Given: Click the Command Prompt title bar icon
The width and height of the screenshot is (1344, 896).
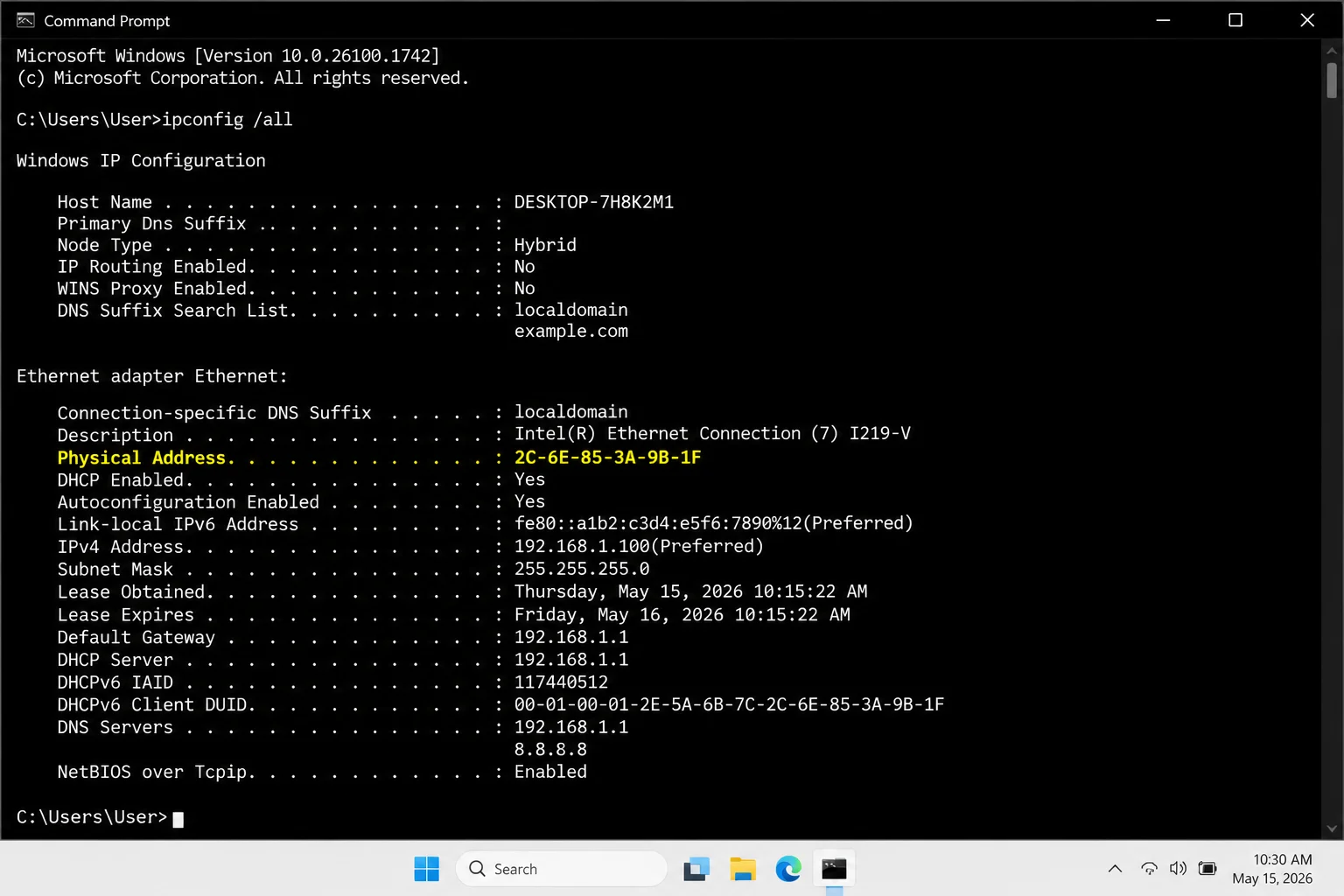Looking at the screenshot, I should [25, 20].
